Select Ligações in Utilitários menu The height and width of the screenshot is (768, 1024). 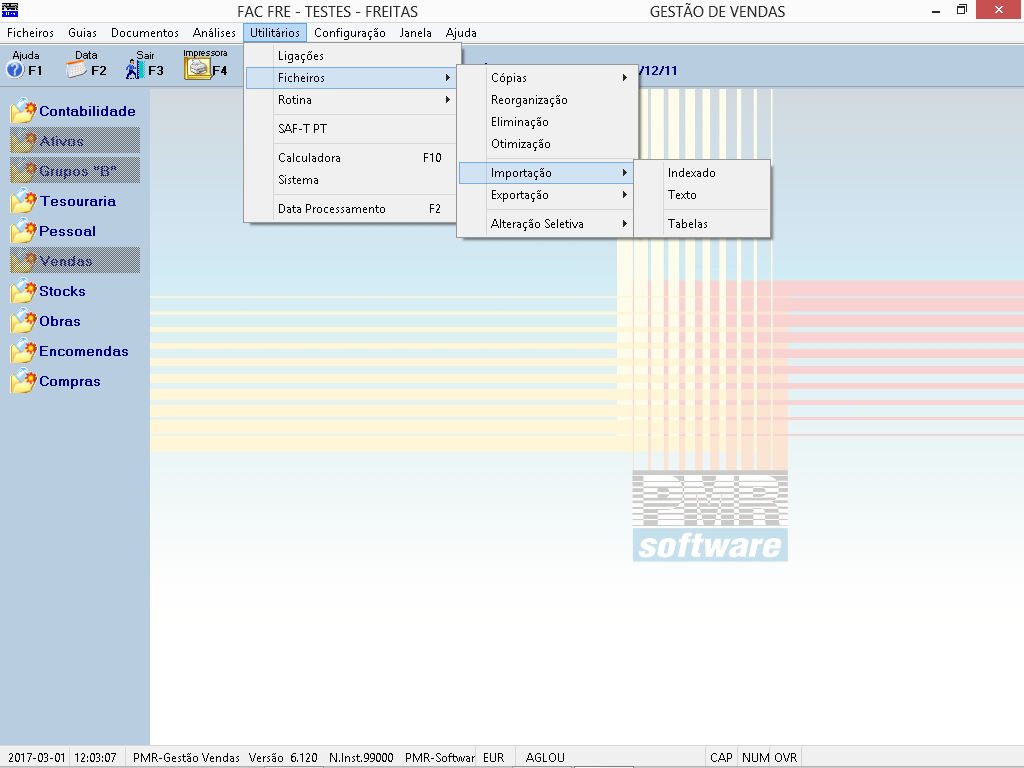click(x=351, y=56)
